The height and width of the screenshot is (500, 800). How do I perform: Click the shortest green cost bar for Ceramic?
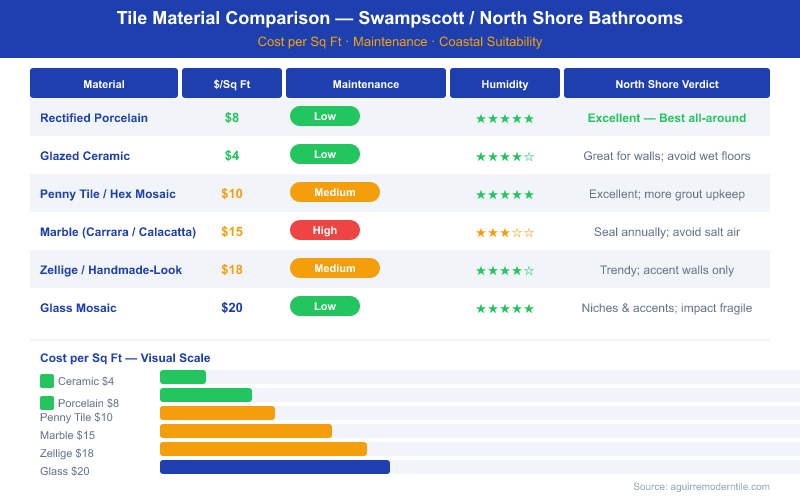click(x=183, y=377)
